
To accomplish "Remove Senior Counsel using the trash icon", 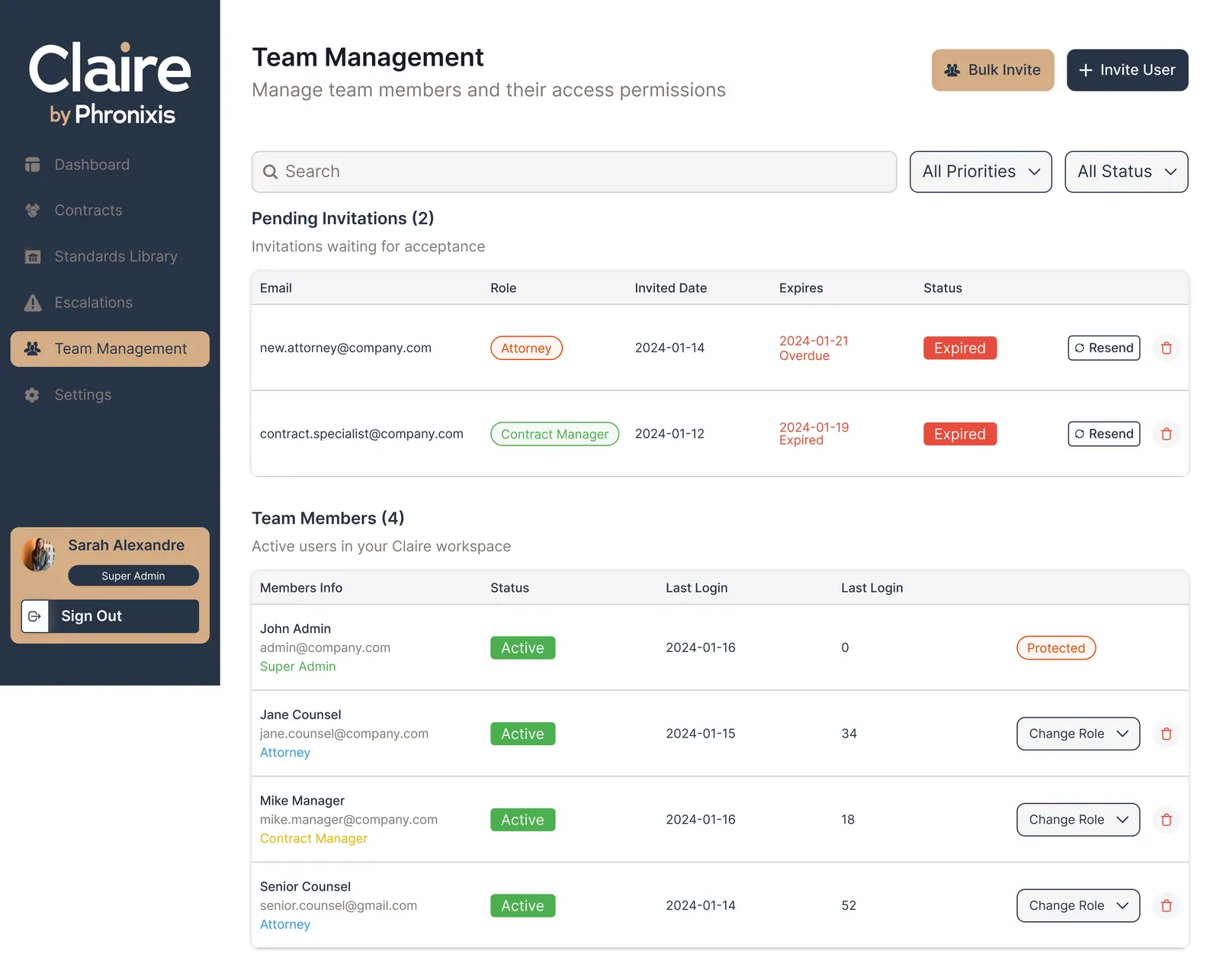I will pos(1167,906).
